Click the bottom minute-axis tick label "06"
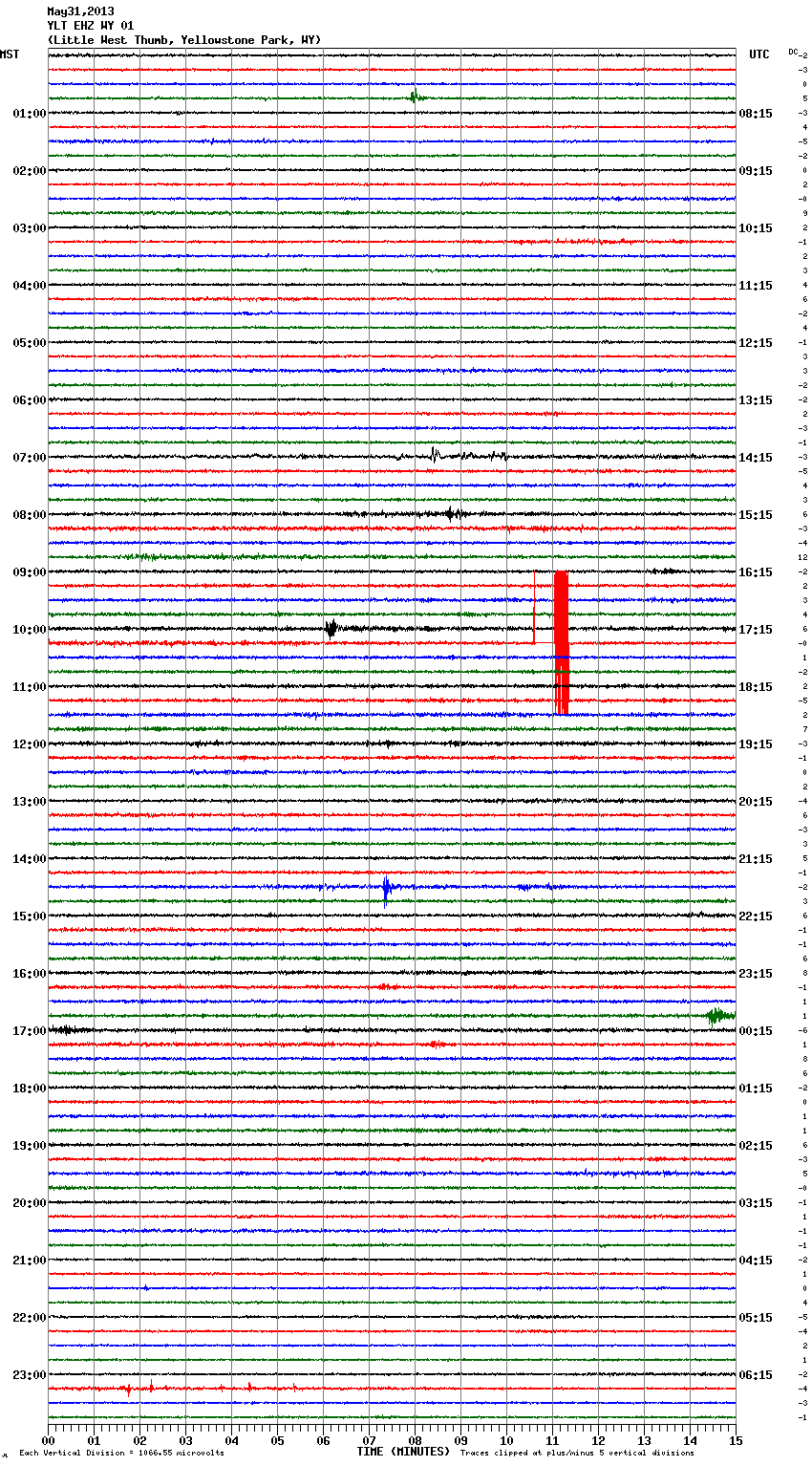 [x=324, y=1440]
